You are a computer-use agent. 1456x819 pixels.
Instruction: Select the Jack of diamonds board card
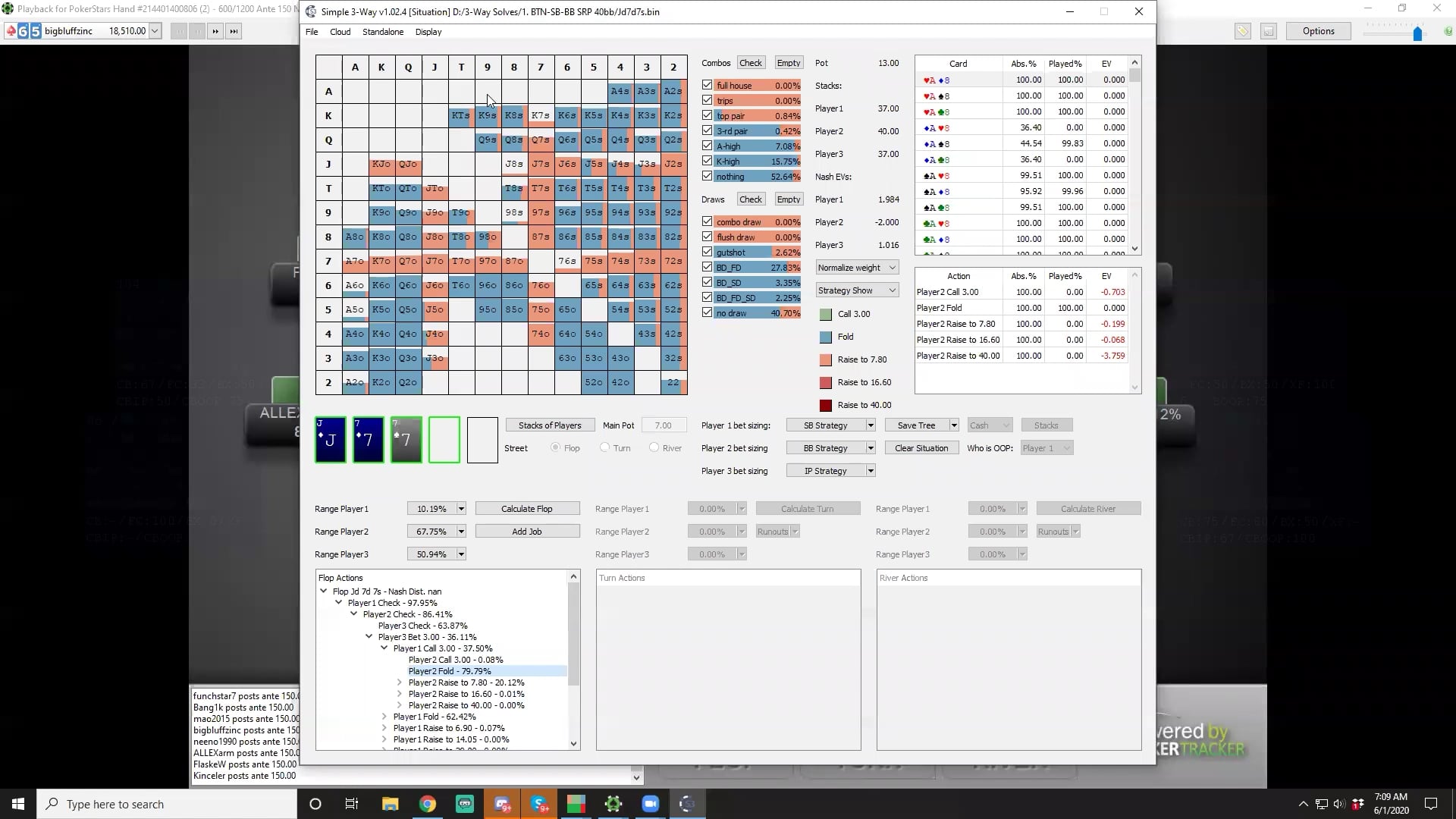point(331,440)
